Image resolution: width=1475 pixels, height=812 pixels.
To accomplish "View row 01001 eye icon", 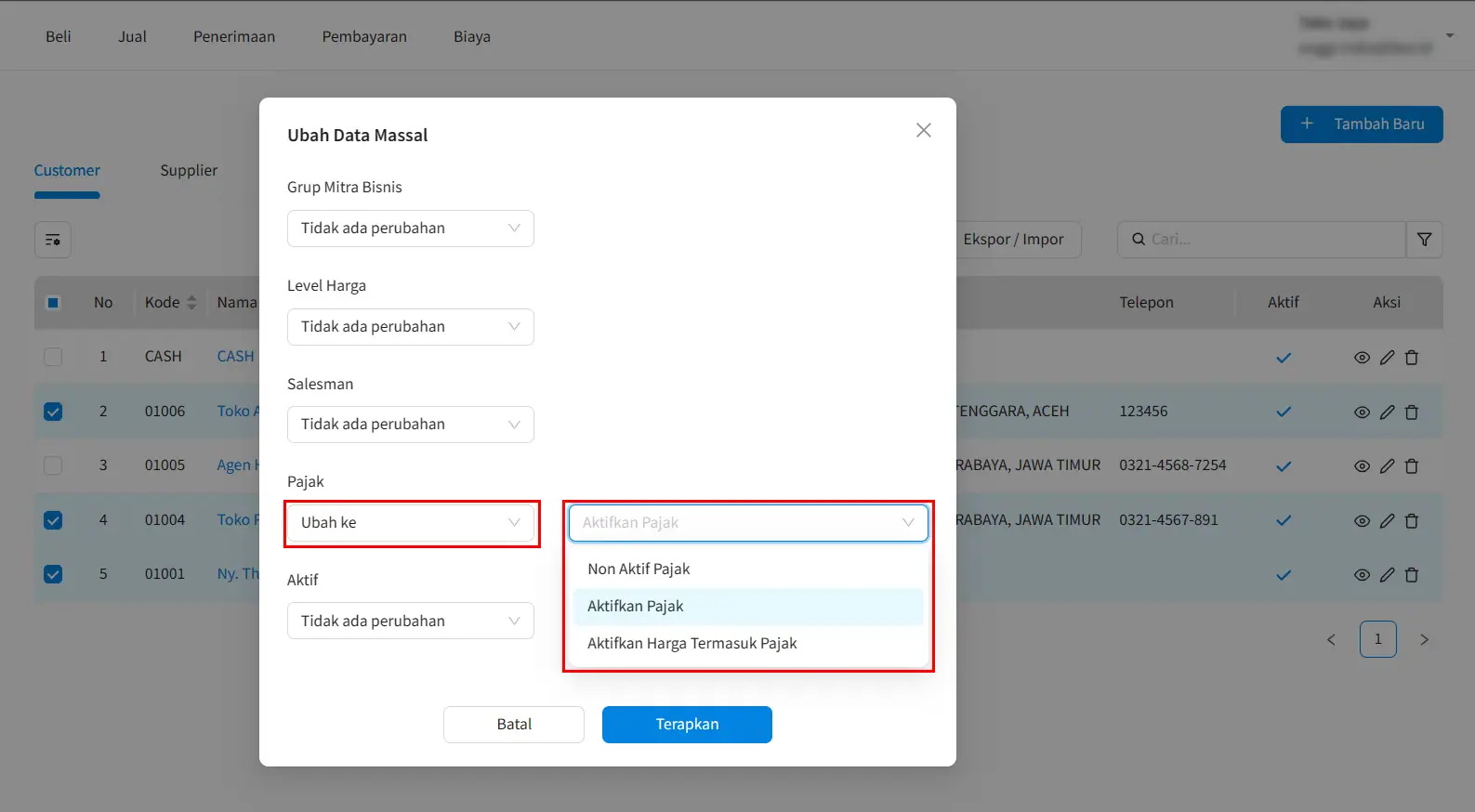I will coord(1362,575).
